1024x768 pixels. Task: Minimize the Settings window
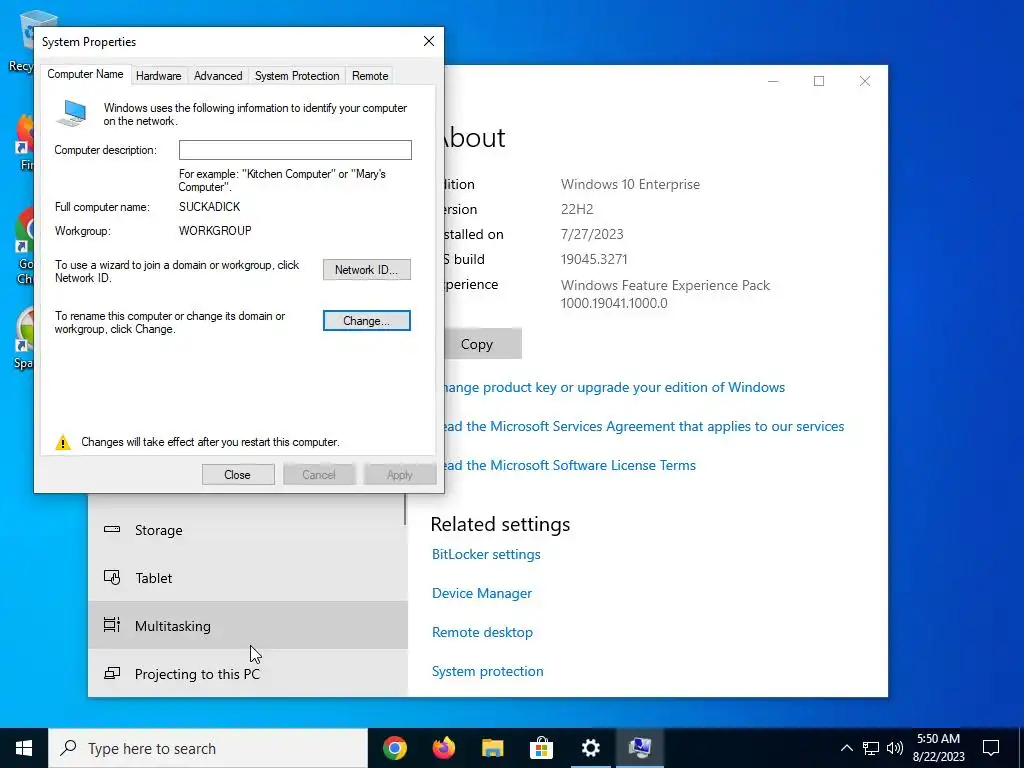[773, 81]
